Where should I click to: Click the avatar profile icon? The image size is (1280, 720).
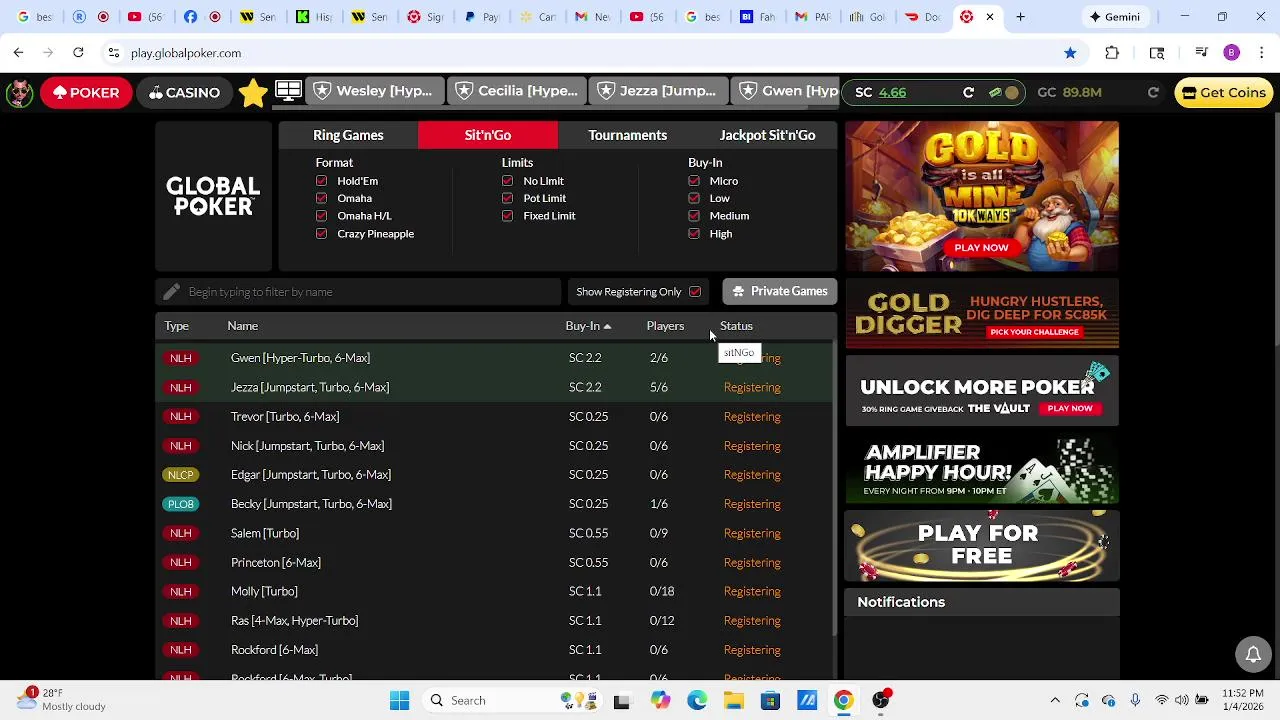pos(19,92)
